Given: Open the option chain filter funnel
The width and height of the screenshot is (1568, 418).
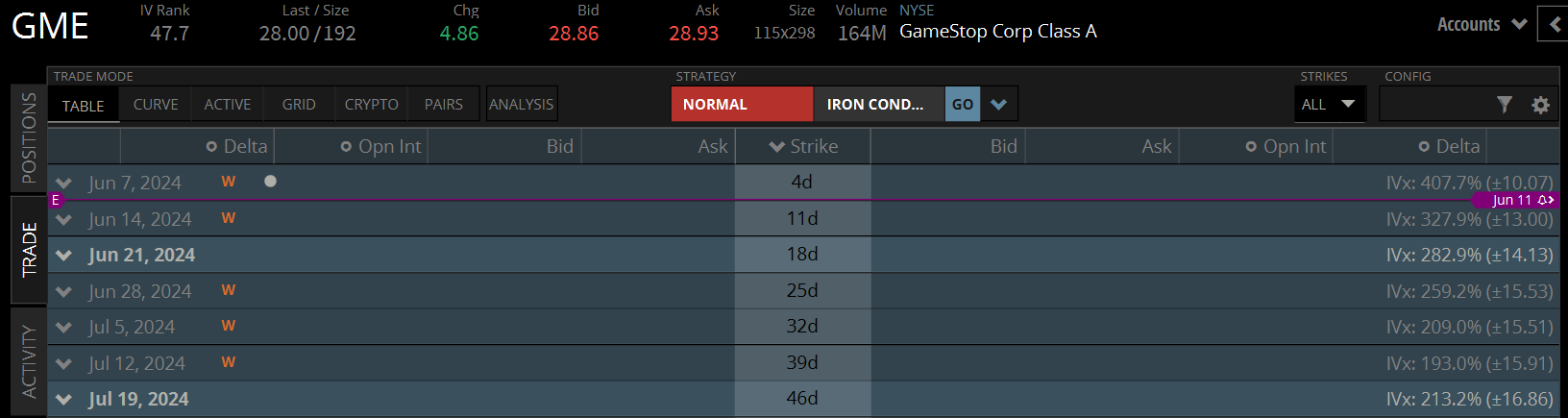Looking at the screenshot, I should click(x=1505, y=105).
